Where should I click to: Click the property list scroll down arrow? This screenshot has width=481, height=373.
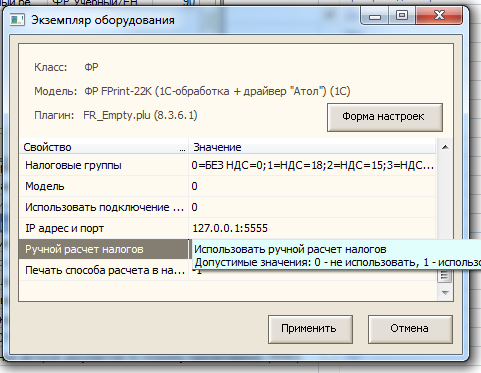[x=445, y=293]
